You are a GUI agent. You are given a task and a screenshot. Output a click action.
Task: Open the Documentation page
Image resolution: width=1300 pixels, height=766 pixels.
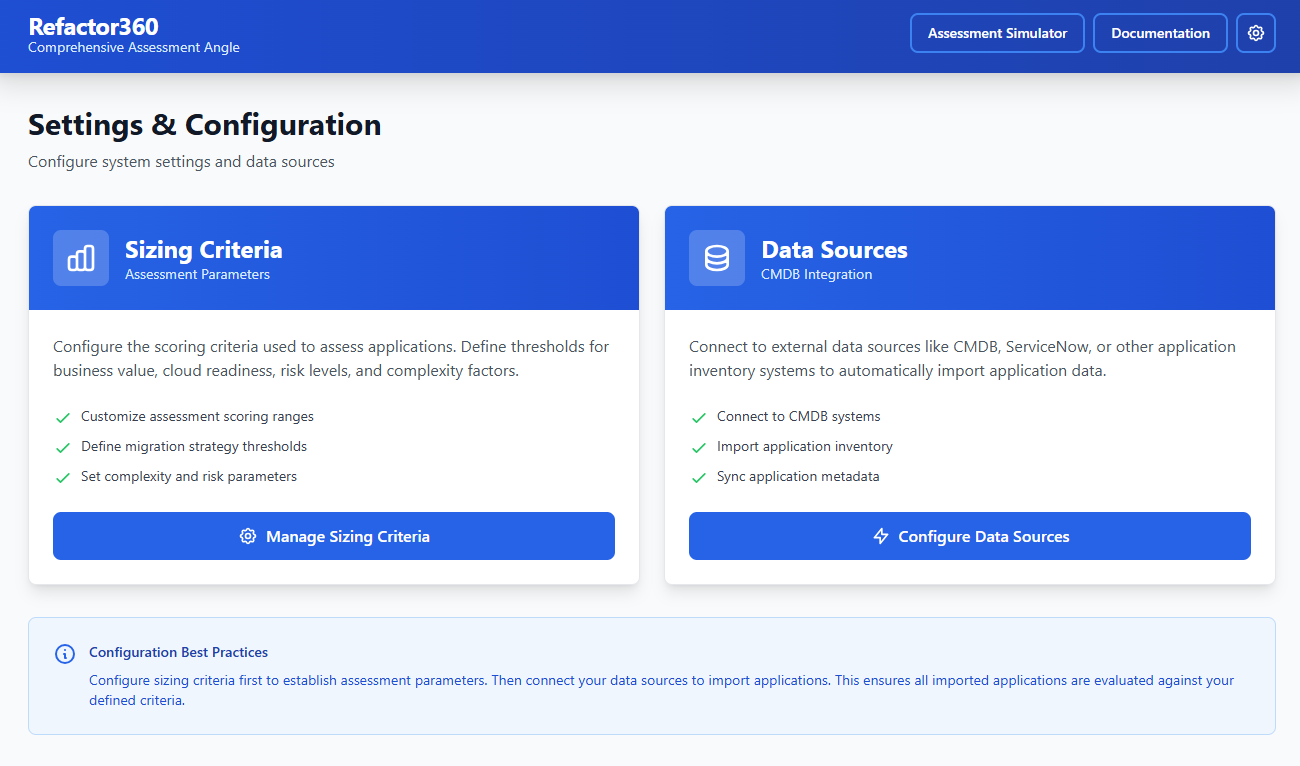coord(1160,33)
